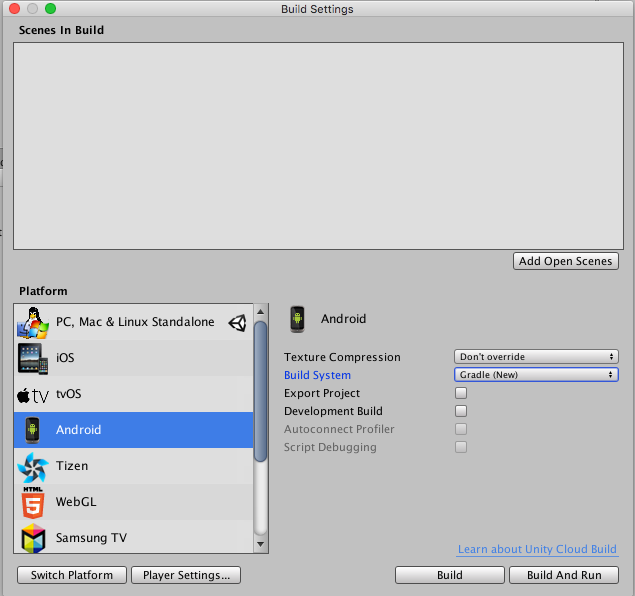Select the tvOS Apple TV icon
Viewport: 635px width, 596px height.
click(32, 394)
